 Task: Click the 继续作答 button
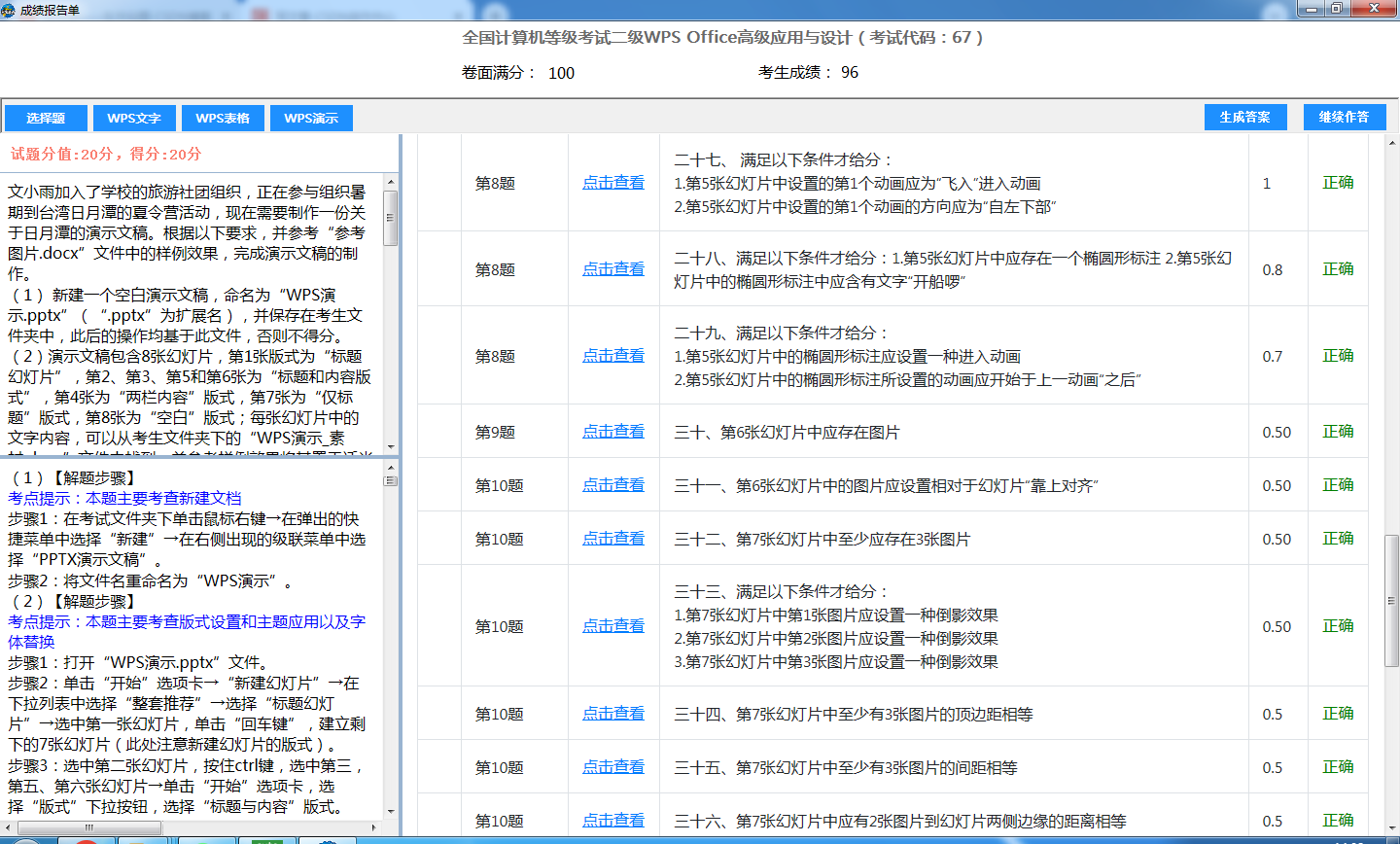pos(1344,117)
